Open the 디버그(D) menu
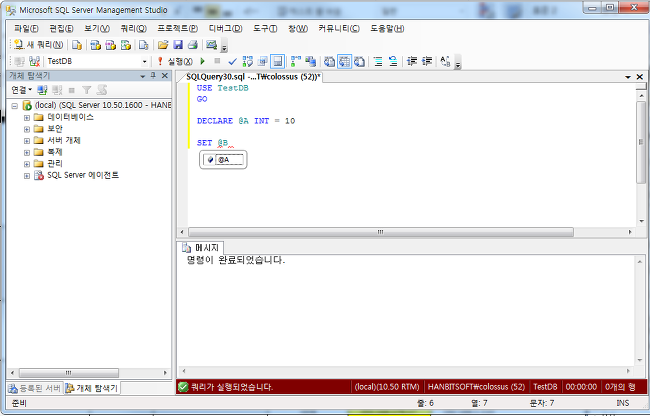The height and width of the screenshot is (416, 650). coord(226,29)
